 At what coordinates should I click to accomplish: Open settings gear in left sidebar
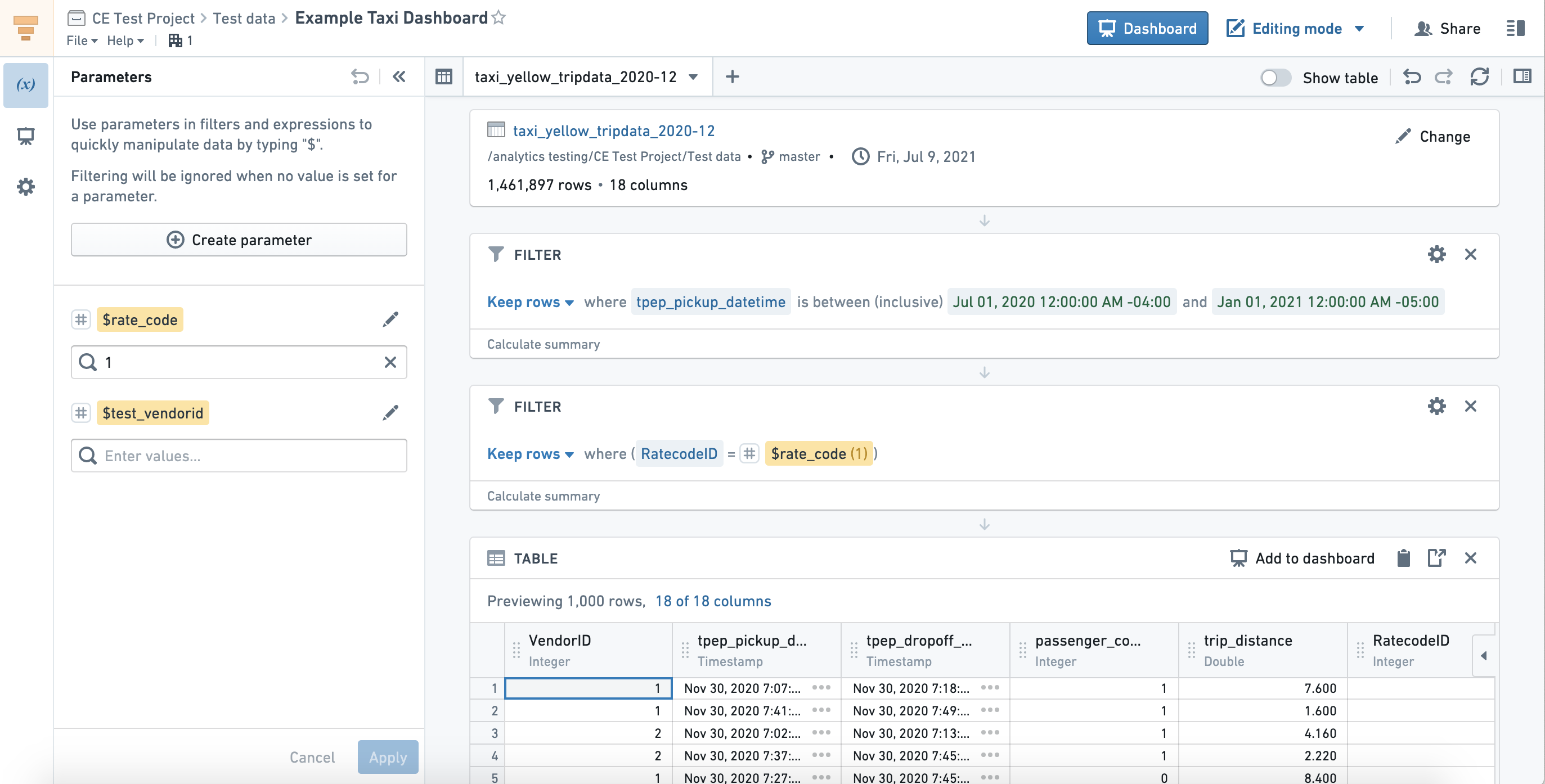coord(25,186)
